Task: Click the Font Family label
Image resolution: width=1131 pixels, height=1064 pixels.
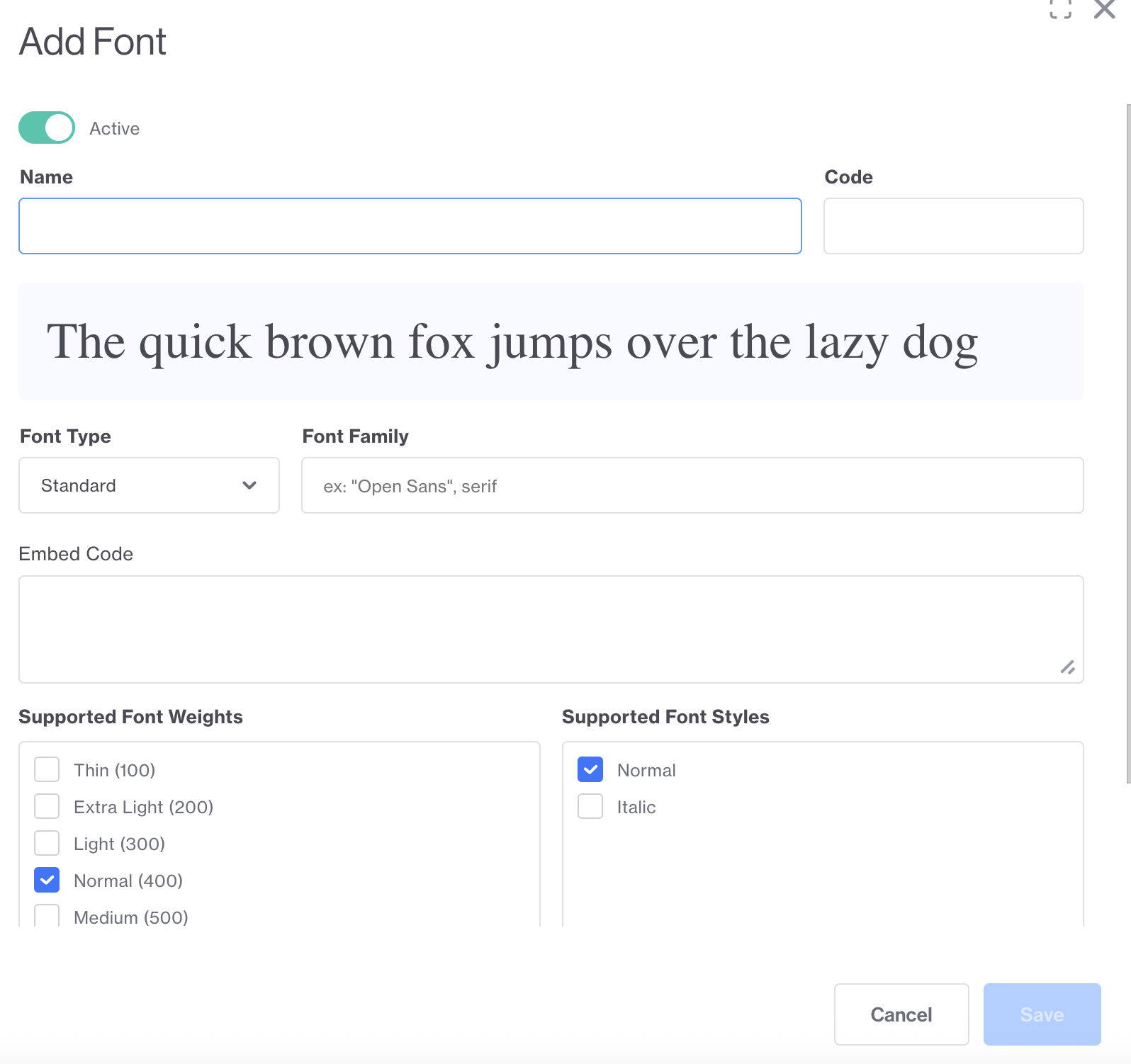Action: (356, 436)
